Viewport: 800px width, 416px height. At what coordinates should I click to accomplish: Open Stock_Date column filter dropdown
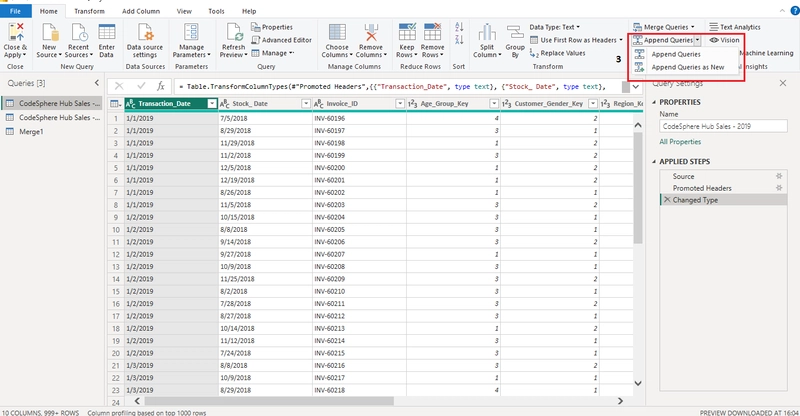pos(306,104)
